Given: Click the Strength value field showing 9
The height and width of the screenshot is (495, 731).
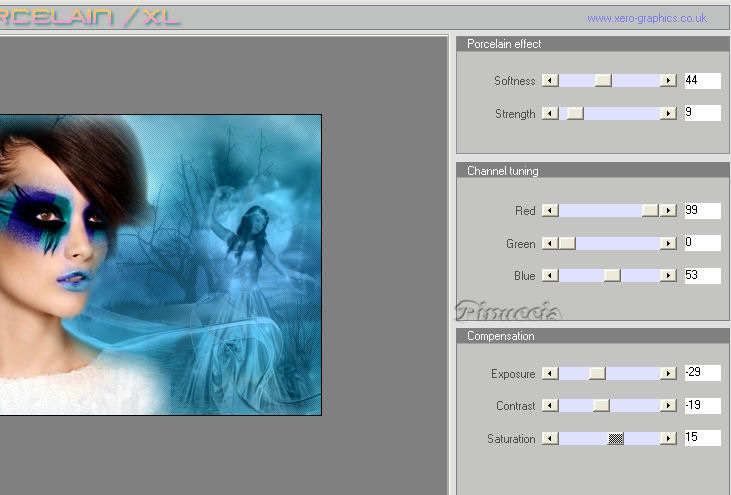Looking at the screenshot, I should tap(703, 113).
